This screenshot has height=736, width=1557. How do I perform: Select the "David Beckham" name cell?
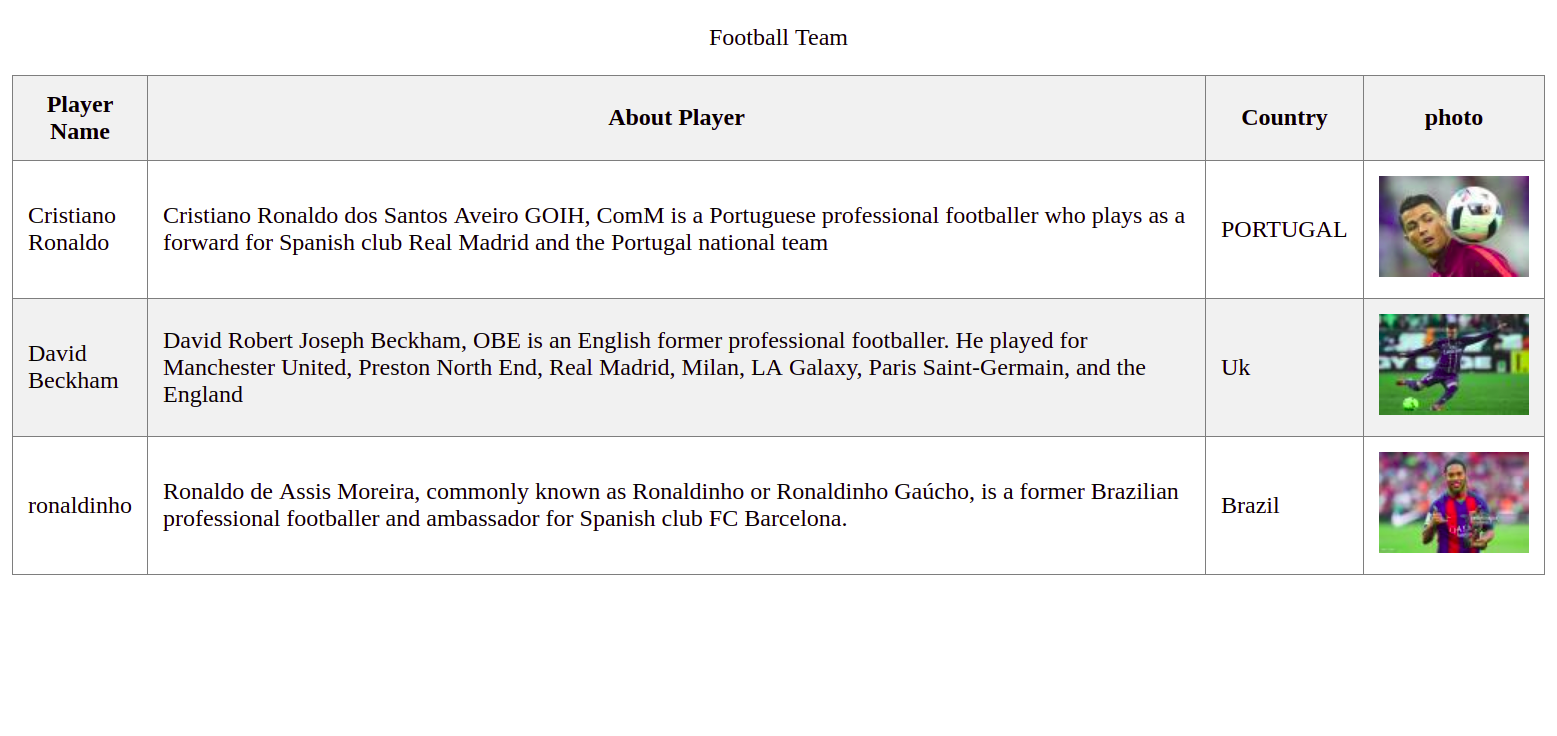point(73,367)
